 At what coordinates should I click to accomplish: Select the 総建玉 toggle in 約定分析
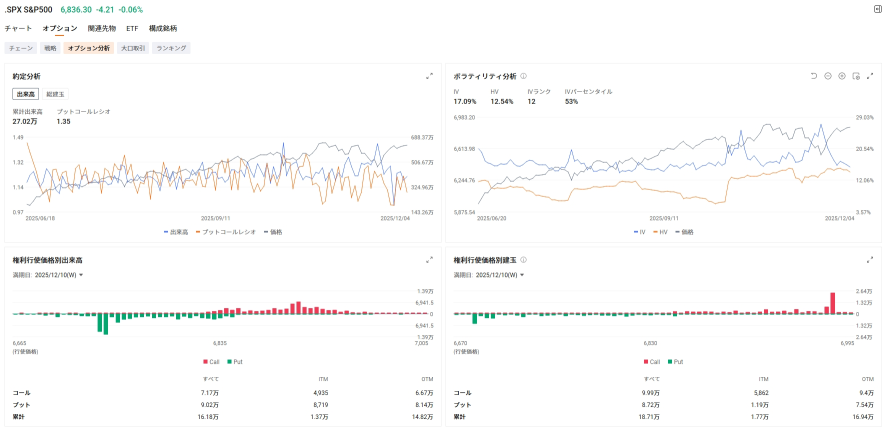tap(55, 94)
